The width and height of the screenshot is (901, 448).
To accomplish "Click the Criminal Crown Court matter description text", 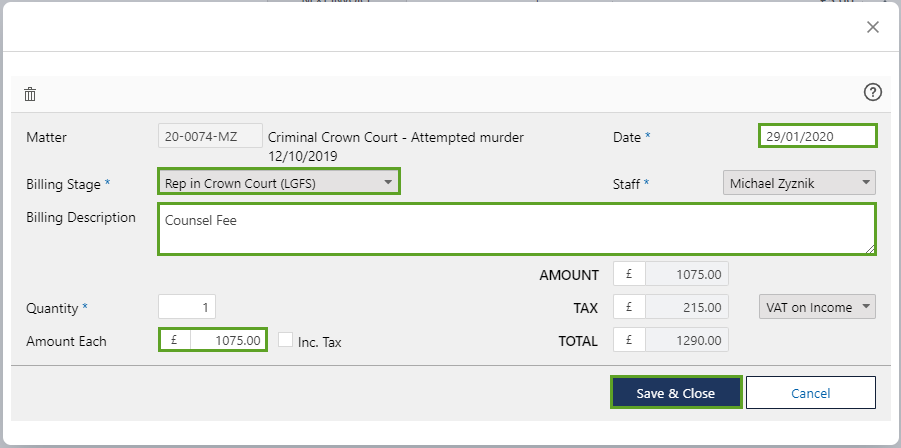I will pyautogui.click(x=395, y=137).
